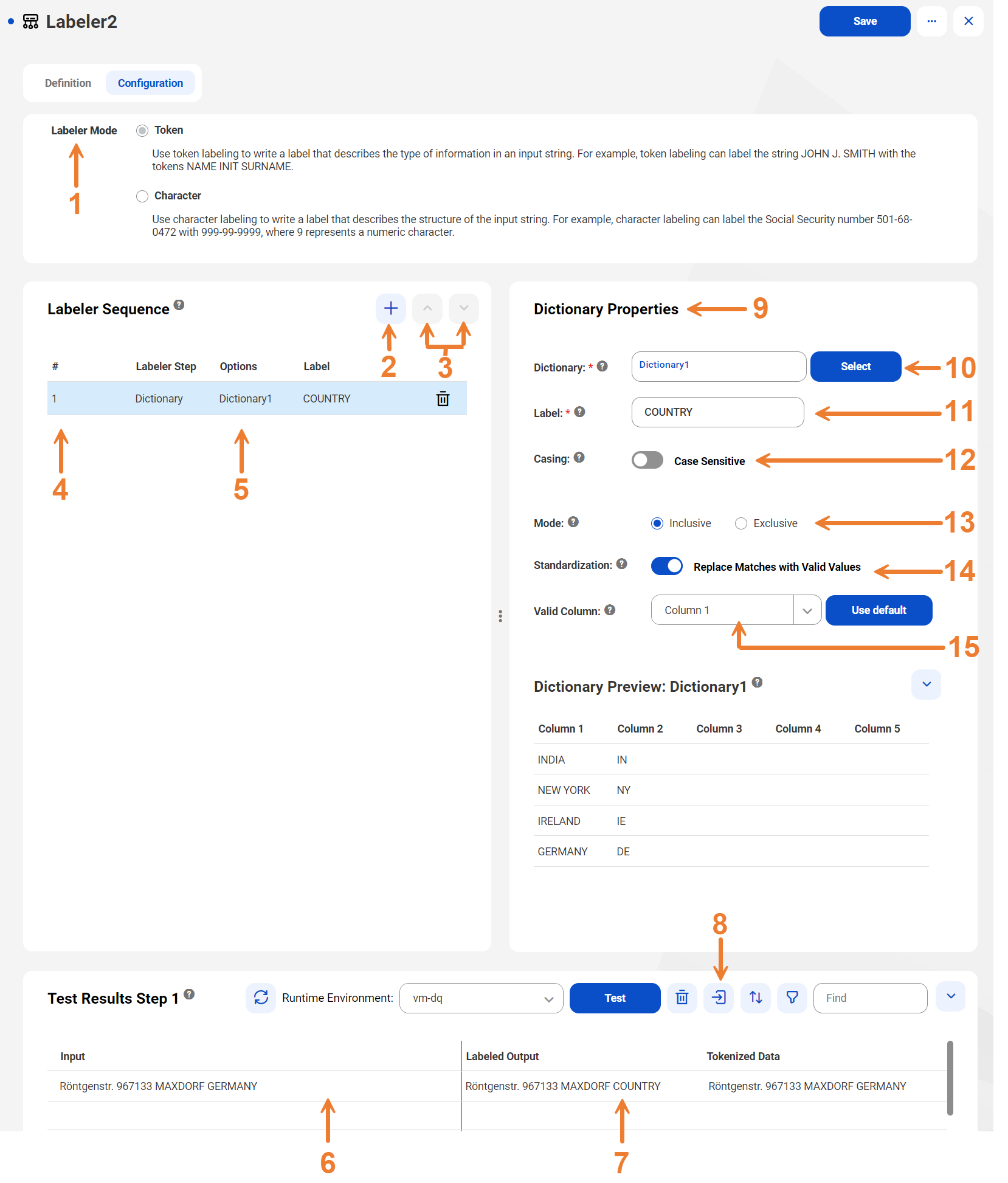Image resolution: width=1008 pixels, height=1183 pixels.
Task: Click the Labeler2 asset icon in header
Action: click(30, 22)
